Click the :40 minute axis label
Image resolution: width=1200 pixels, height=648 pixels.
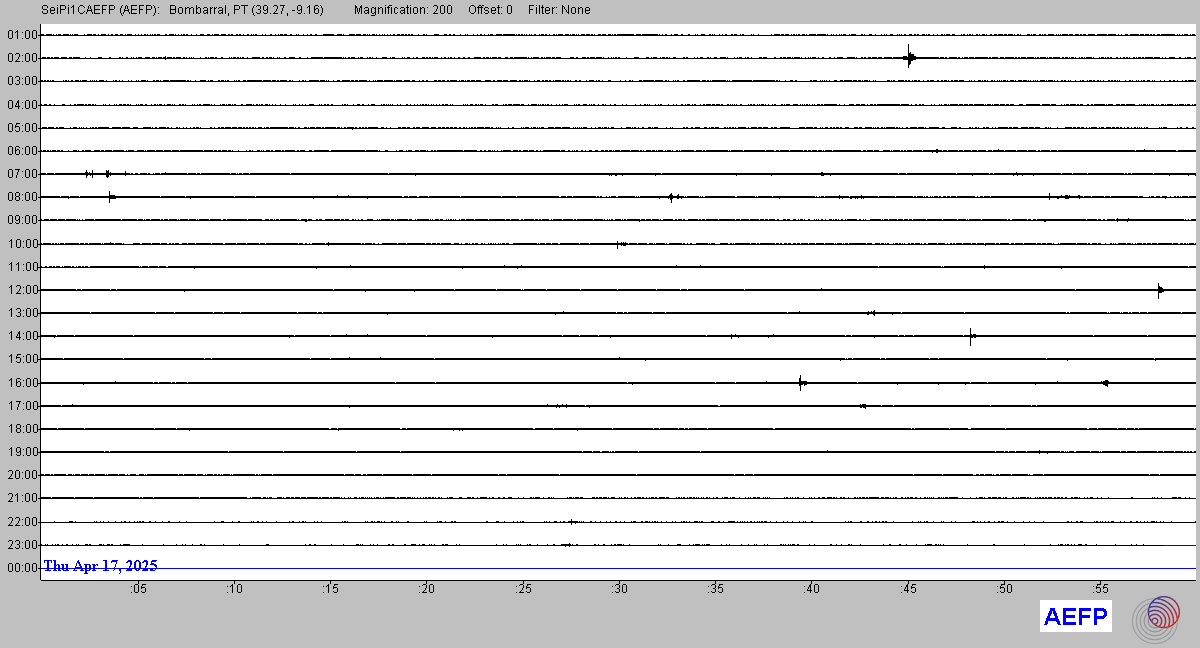(x=811, y=590)
